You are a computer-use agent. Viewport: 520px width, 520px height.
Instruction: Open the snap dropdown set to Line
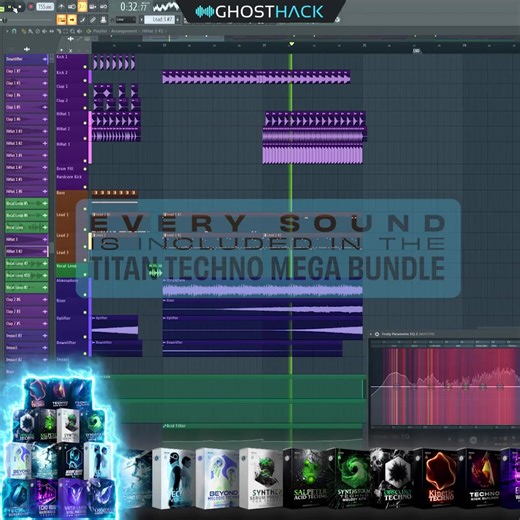125,20
